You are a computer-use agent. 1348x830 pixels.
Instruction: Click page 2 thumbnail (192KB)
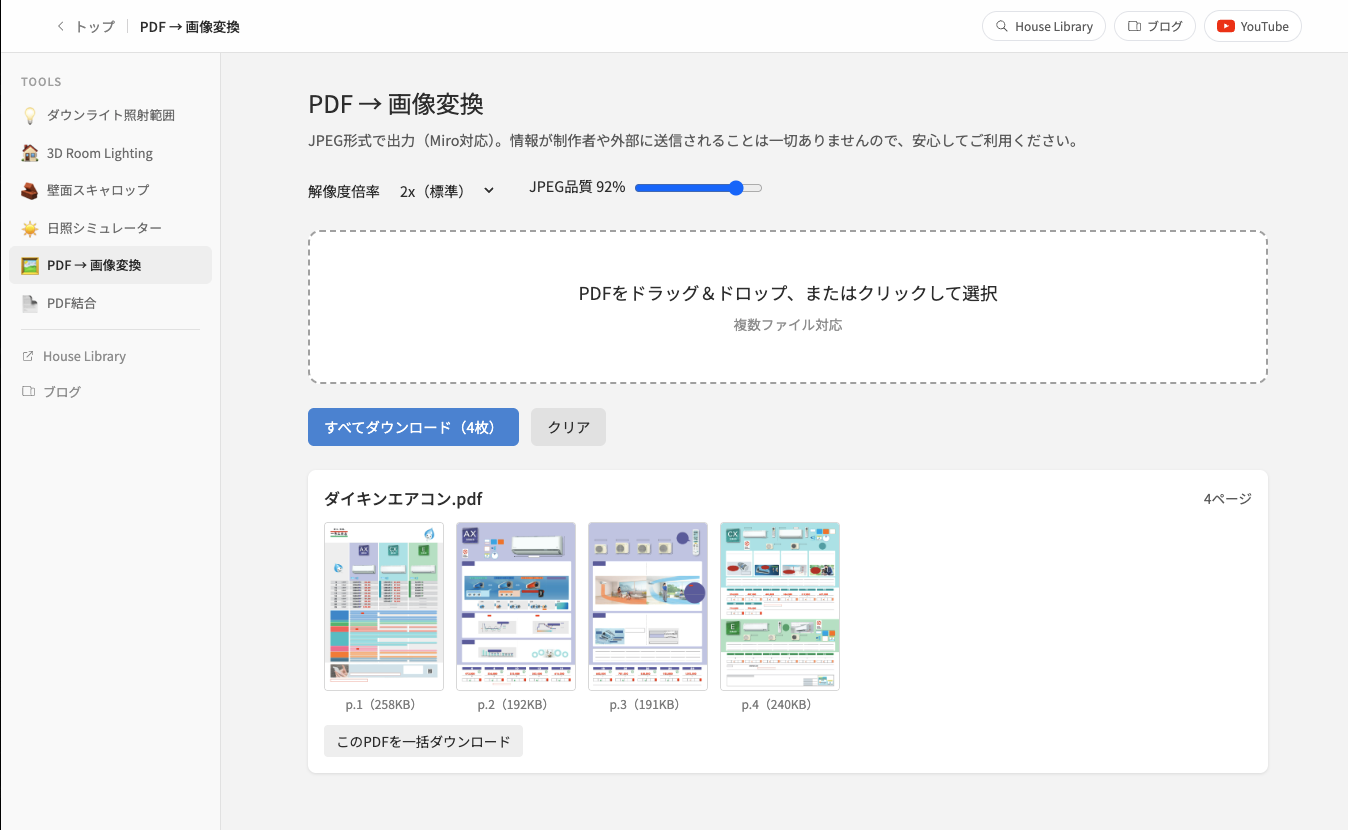(516, 606)
